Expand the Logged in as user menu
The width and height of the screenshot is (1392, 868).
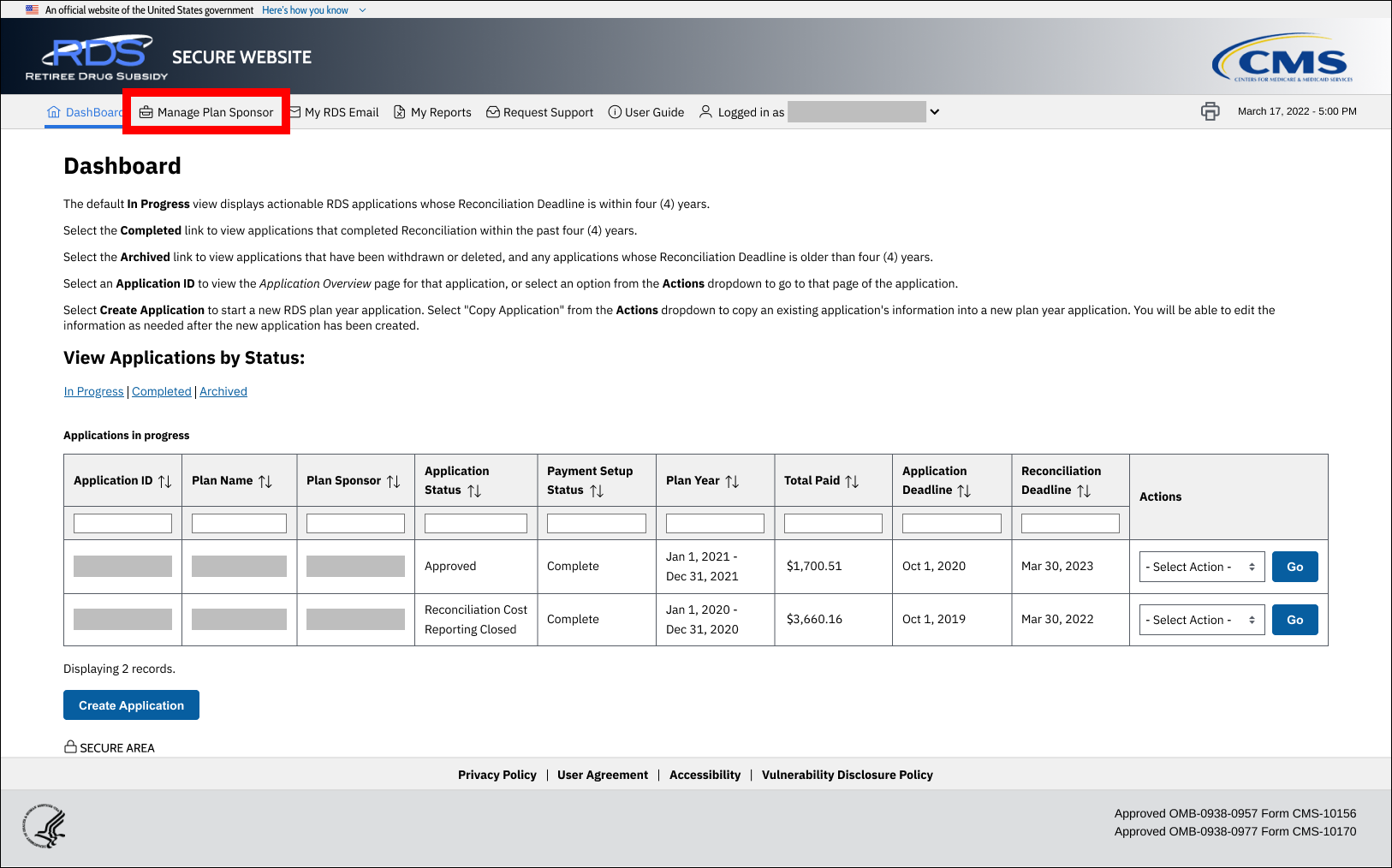[935, 112]
